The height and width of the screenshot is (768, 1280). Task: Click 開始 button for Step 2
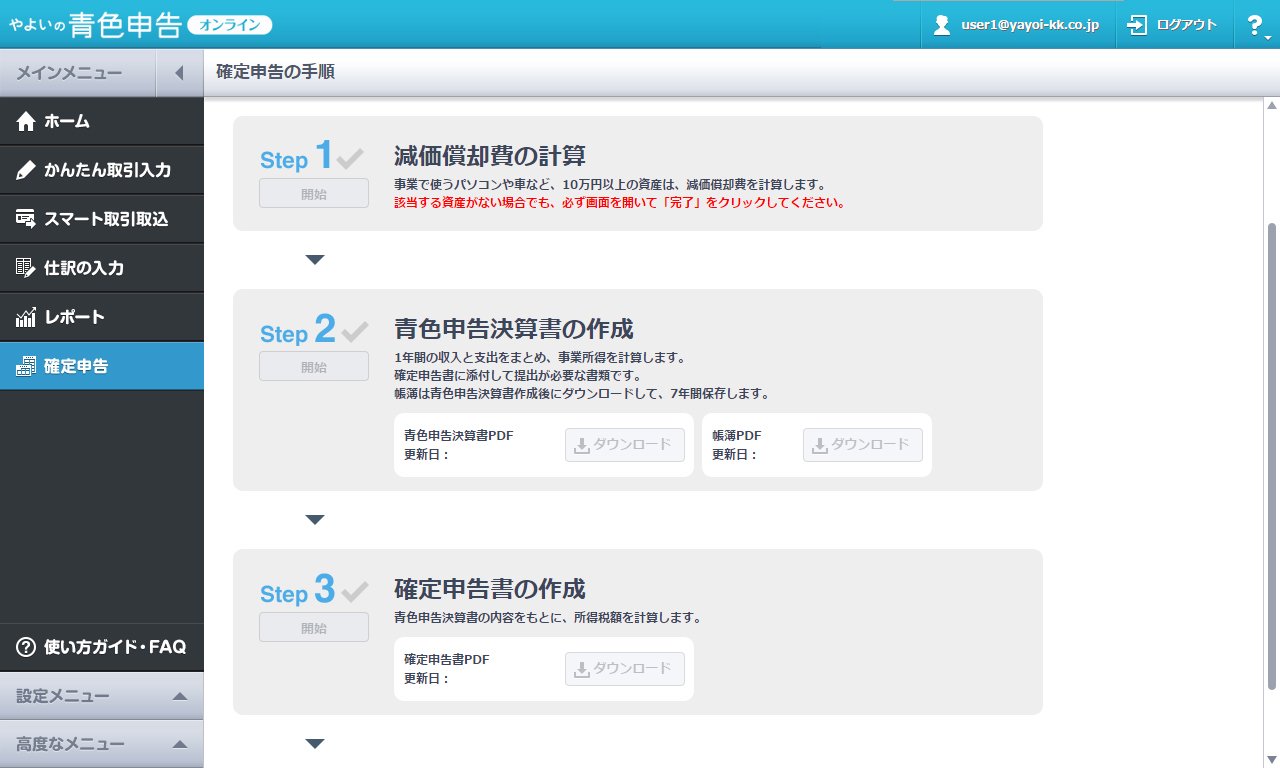tap(314, 366)
